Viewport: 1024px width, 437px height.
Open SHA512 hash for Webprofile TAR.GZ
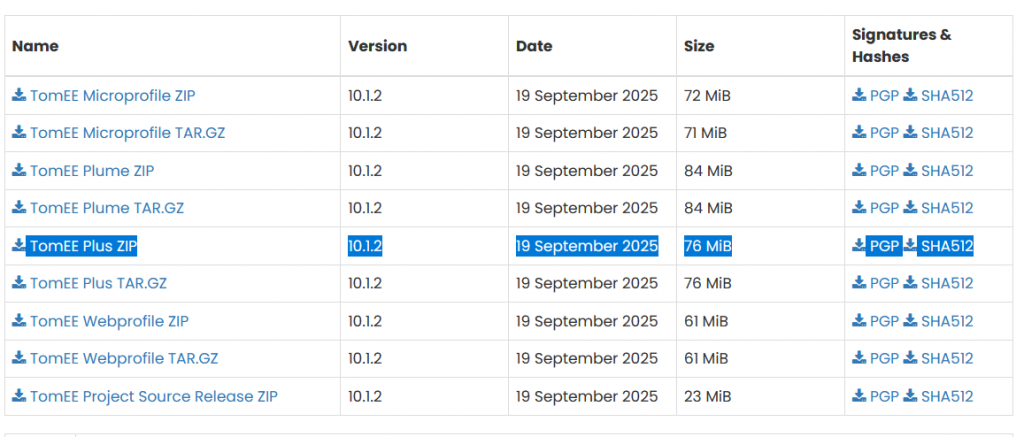[x=947, y=358]
